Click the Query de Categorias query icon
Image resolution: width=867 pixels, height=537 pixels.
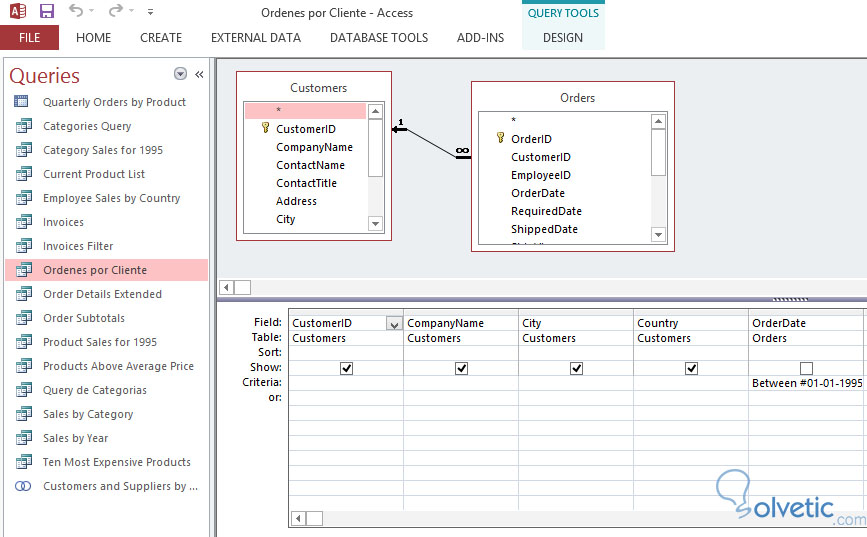(x=23, y=390)
